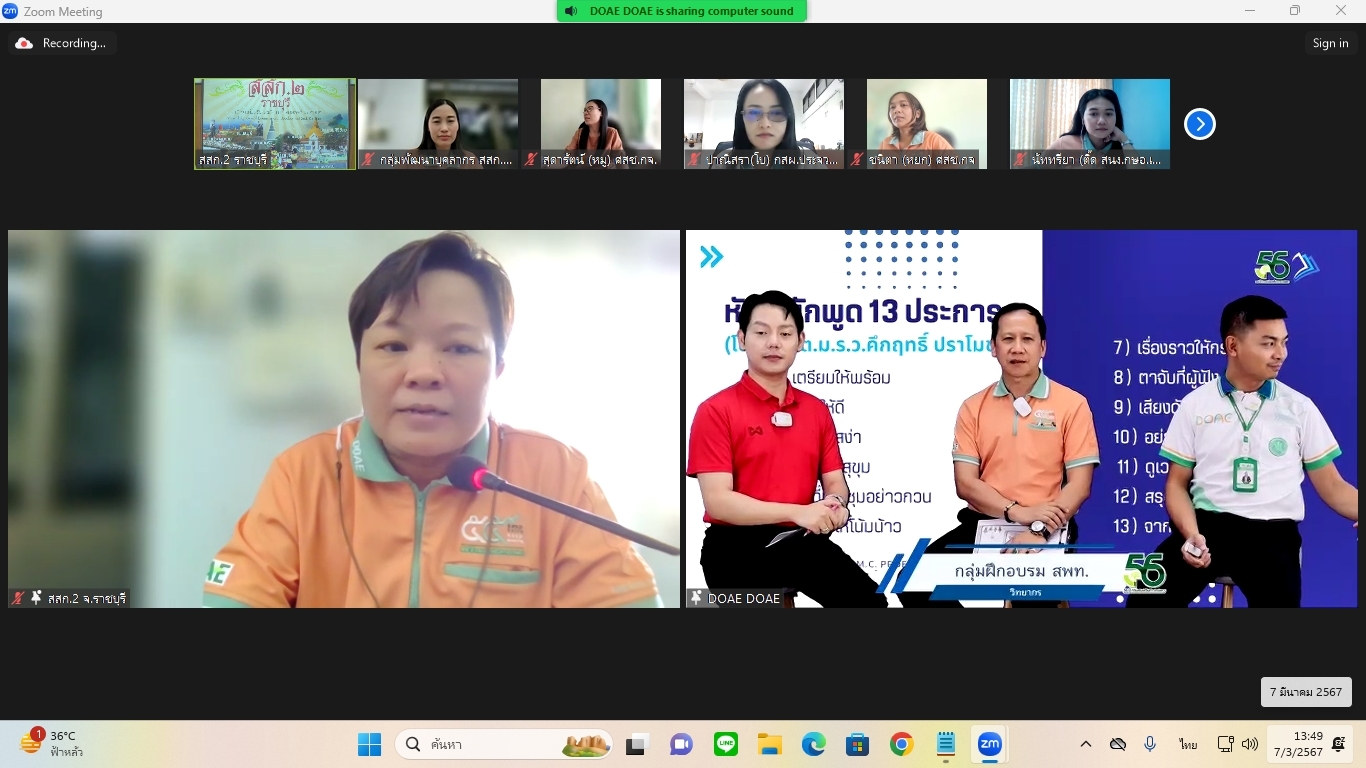
Task: Click the speaker volume tray icon
Action: (1250, 744)
